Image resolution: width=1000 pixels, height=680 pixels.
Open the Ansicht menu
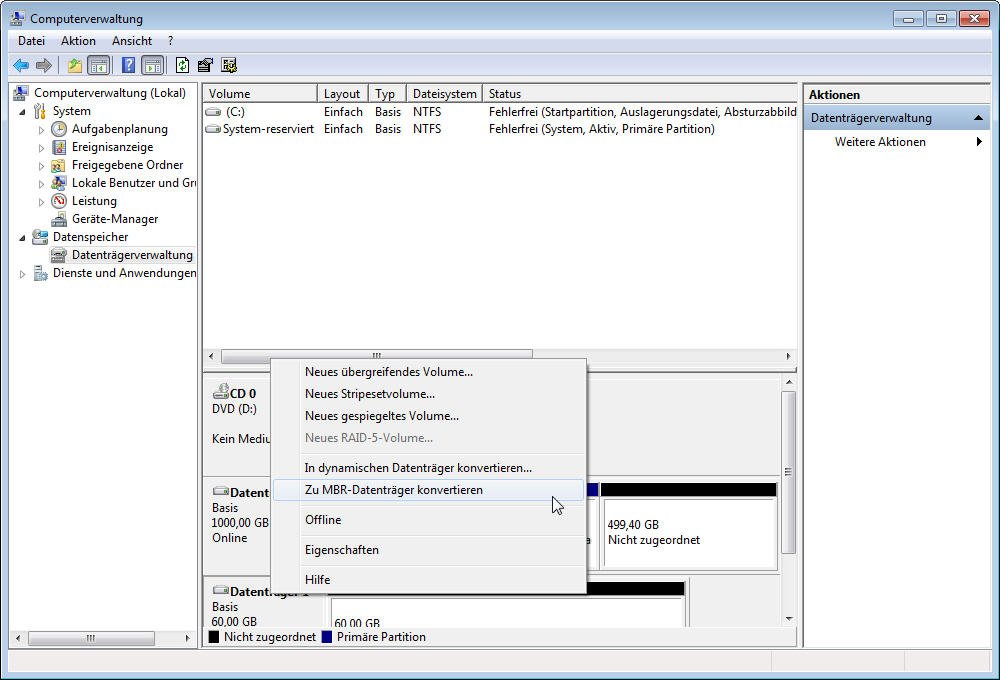[x=132, y=41]
